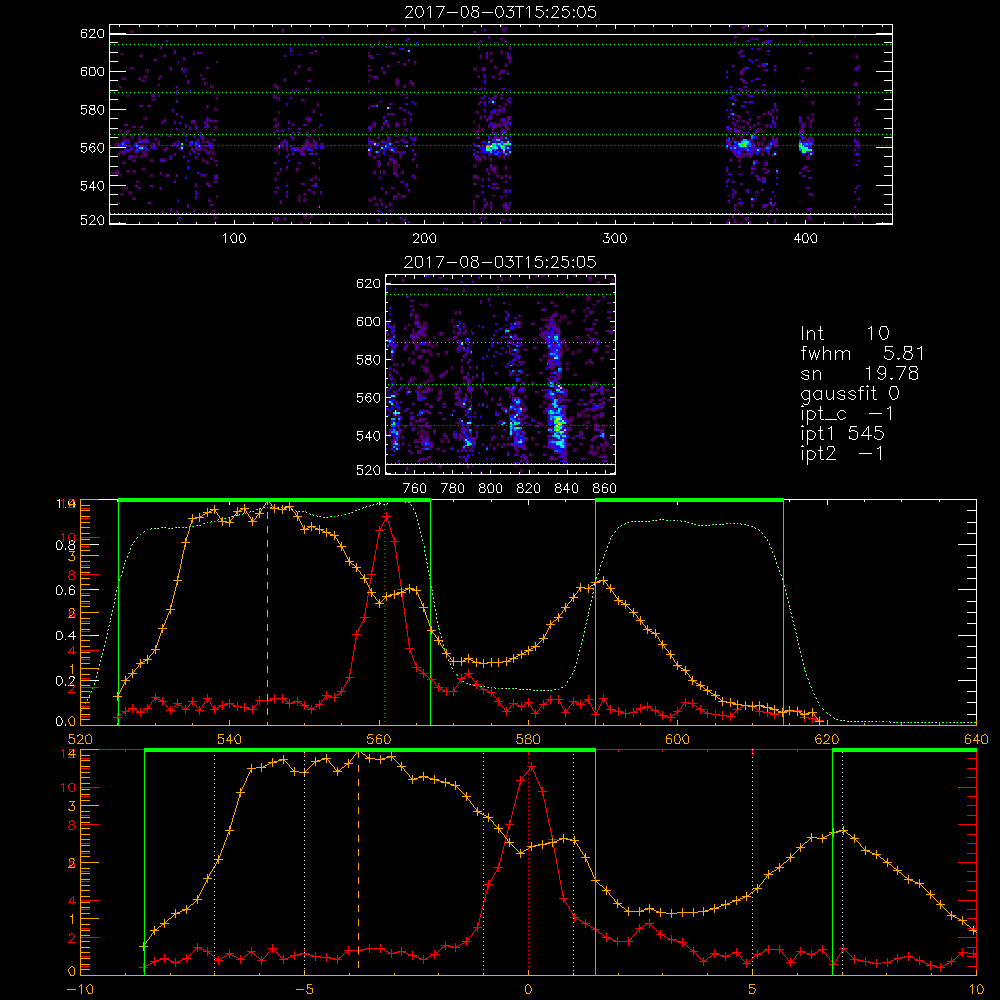Click the orange x-axis label 5 on bottom plot
This screenshot has height=1000, width=1000.
753,990
